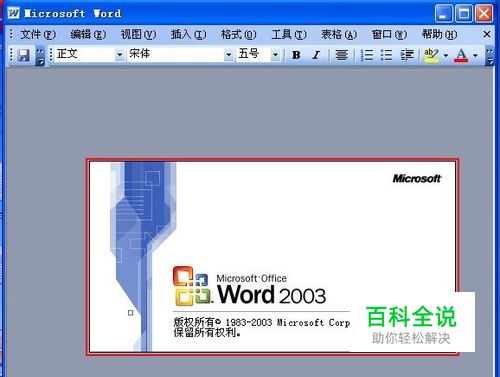
Task: Open the 工具(T) menu
Action: click(289, 34)
